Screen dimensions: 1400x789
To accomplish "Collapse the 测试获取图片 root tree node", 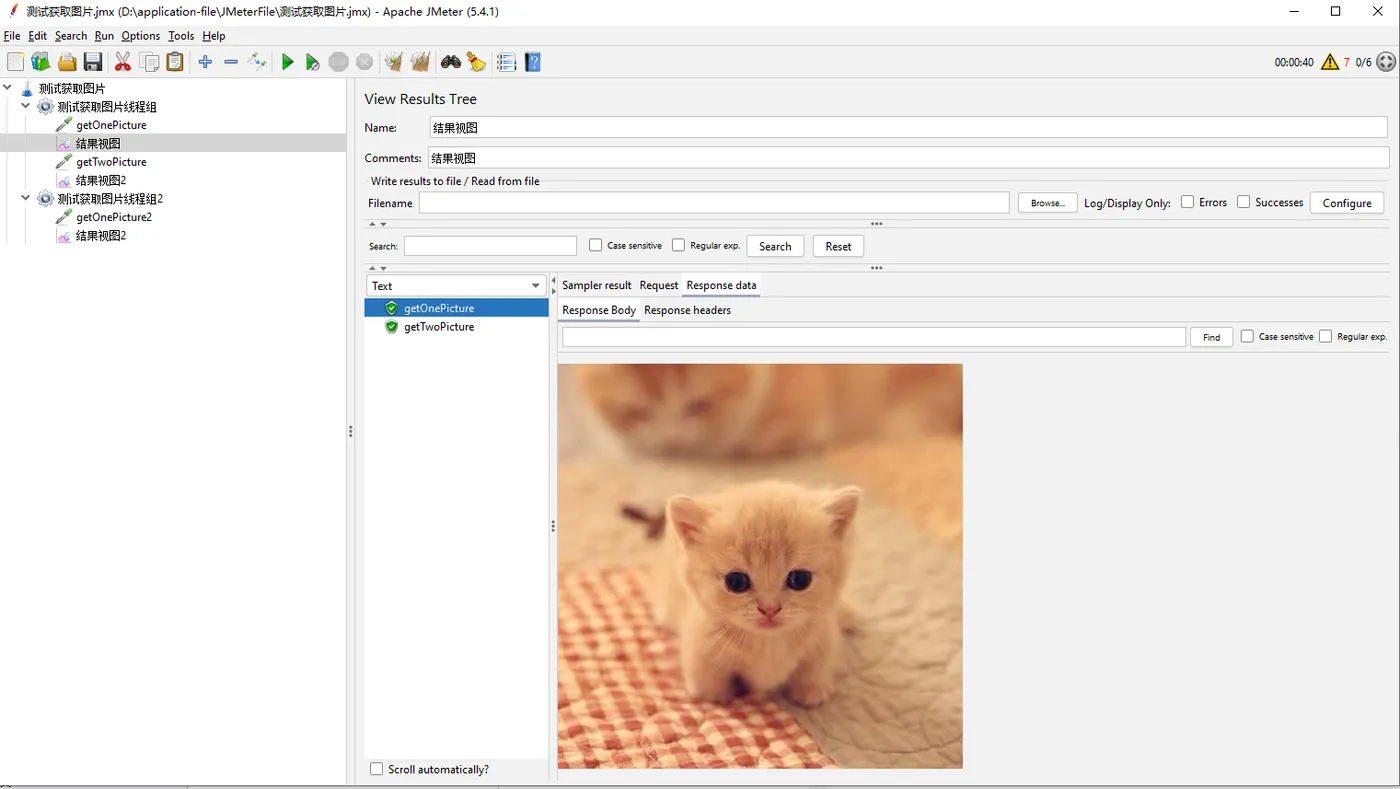I will pyautogui.click(x=8, y=88).
